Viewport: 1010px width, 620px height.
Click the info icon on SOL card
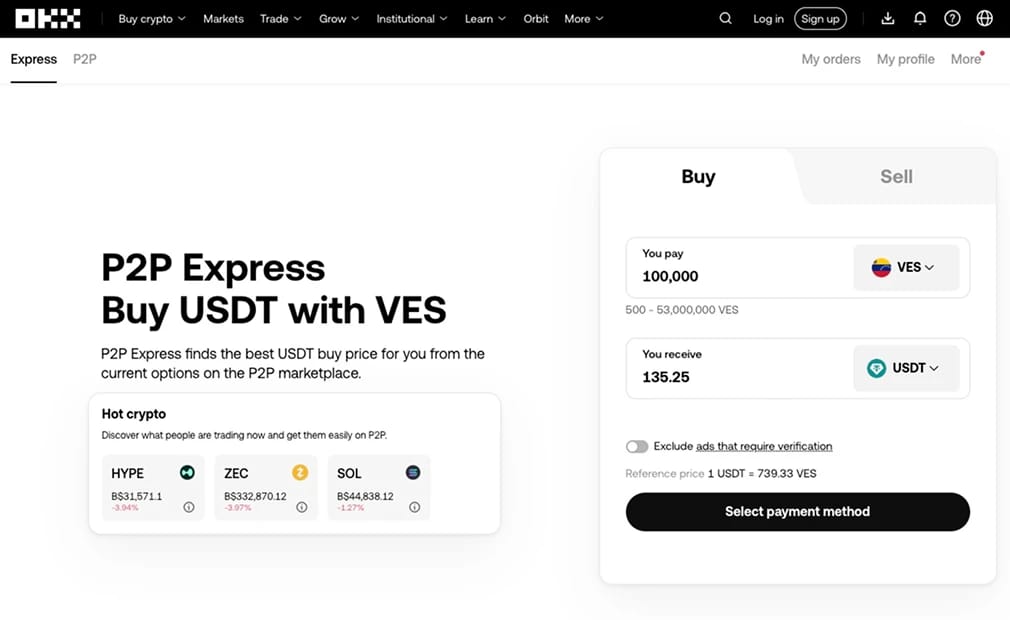[414, 507]
